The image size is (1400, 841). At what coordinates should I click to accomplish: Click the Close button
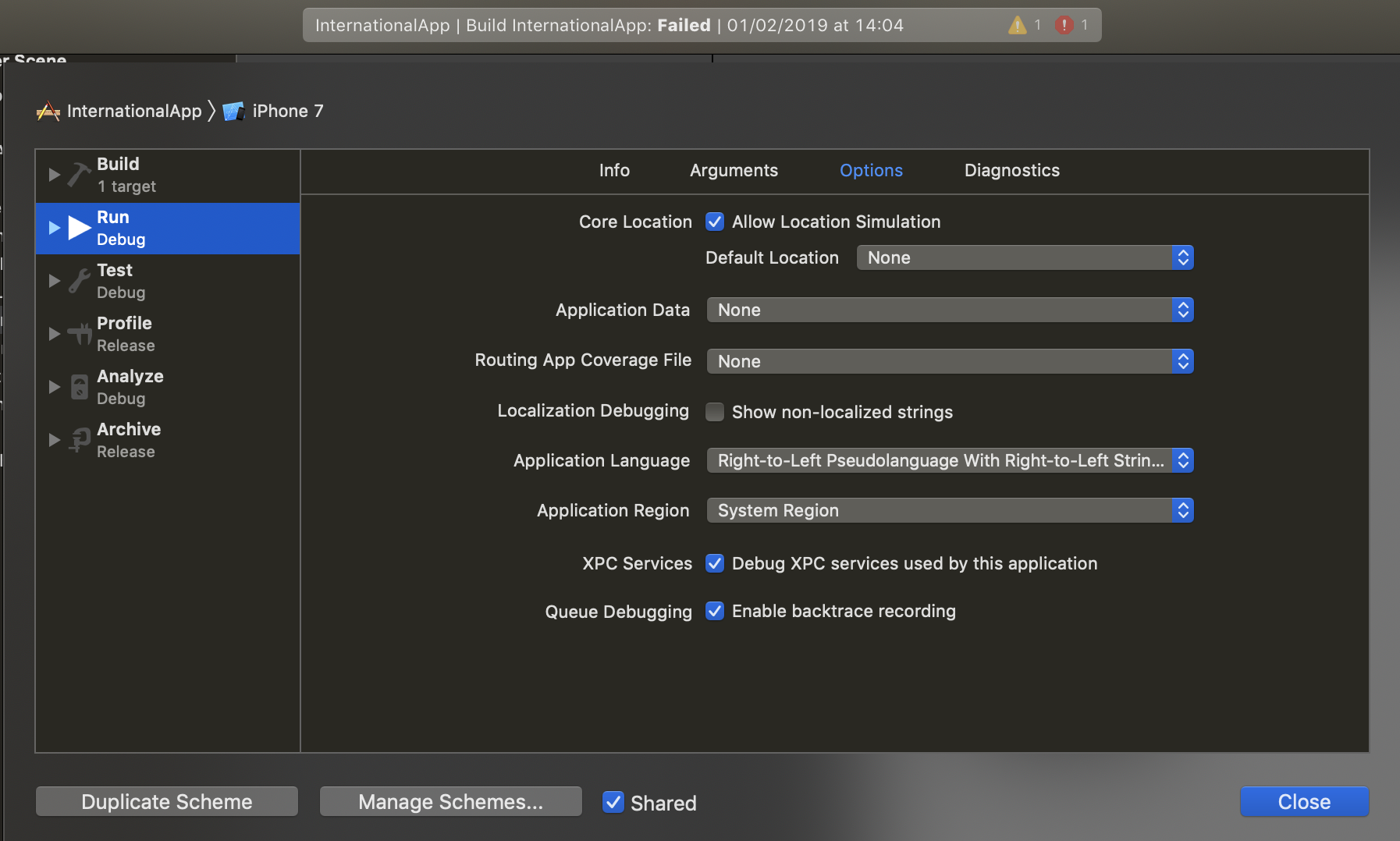tap(1304, 802)
